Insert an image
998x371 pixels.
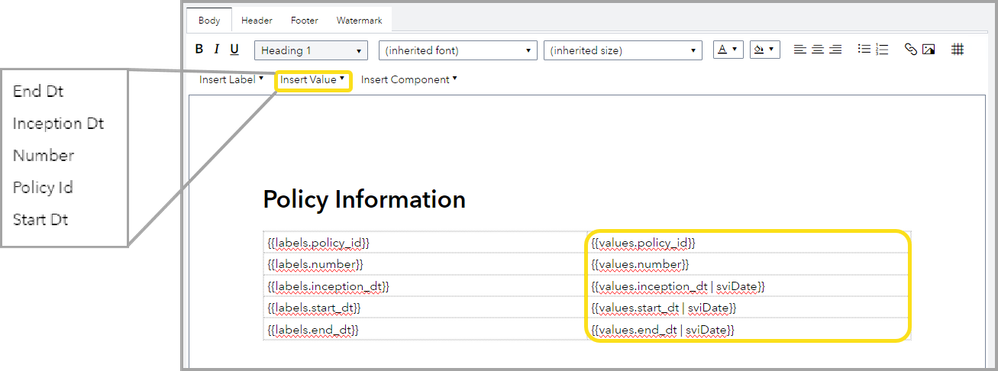coord(928,50)
